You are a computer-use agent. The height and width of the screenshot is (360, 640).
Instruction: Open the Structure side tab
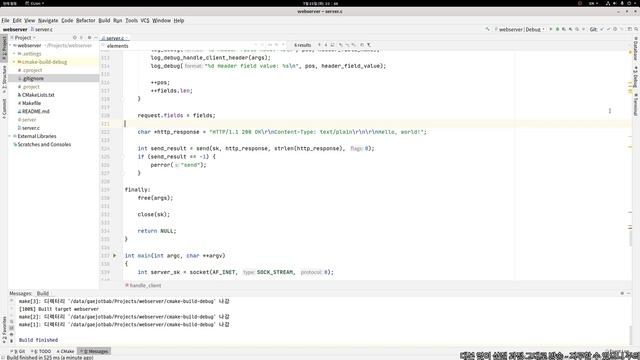(x=4, y=79)
